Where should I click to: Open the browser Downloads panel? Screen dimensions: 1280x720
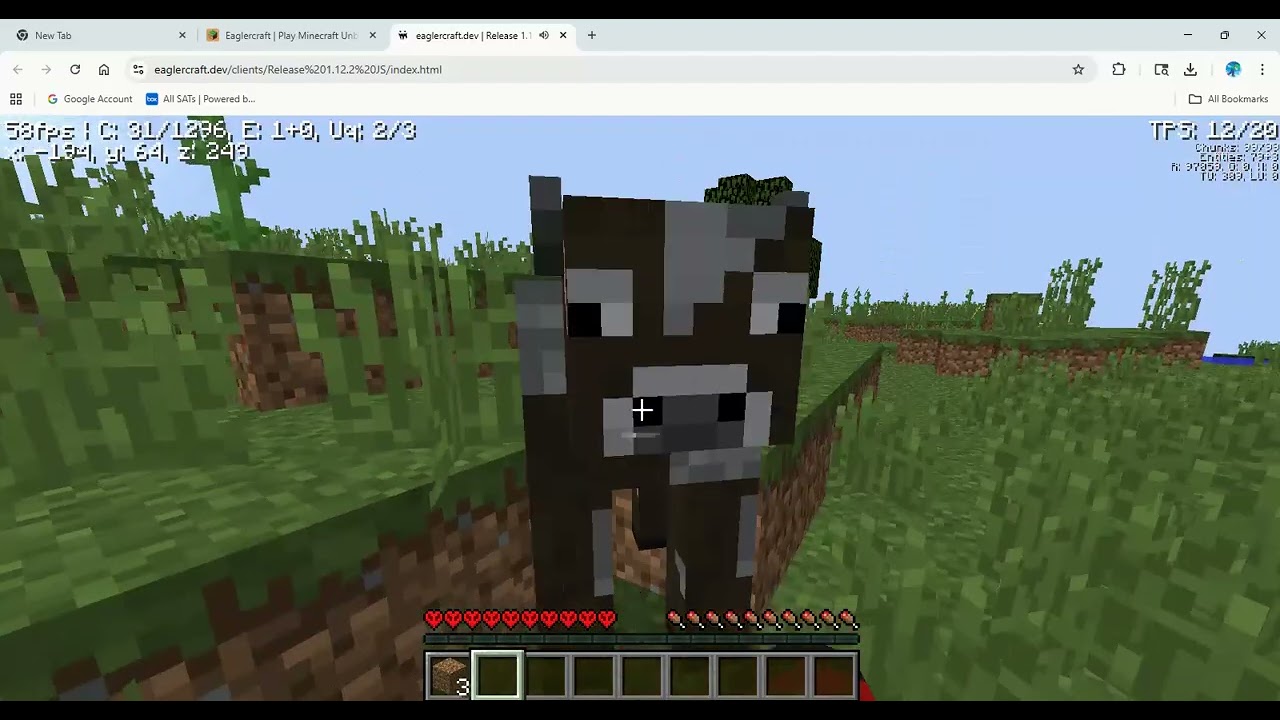(1190, 69)
